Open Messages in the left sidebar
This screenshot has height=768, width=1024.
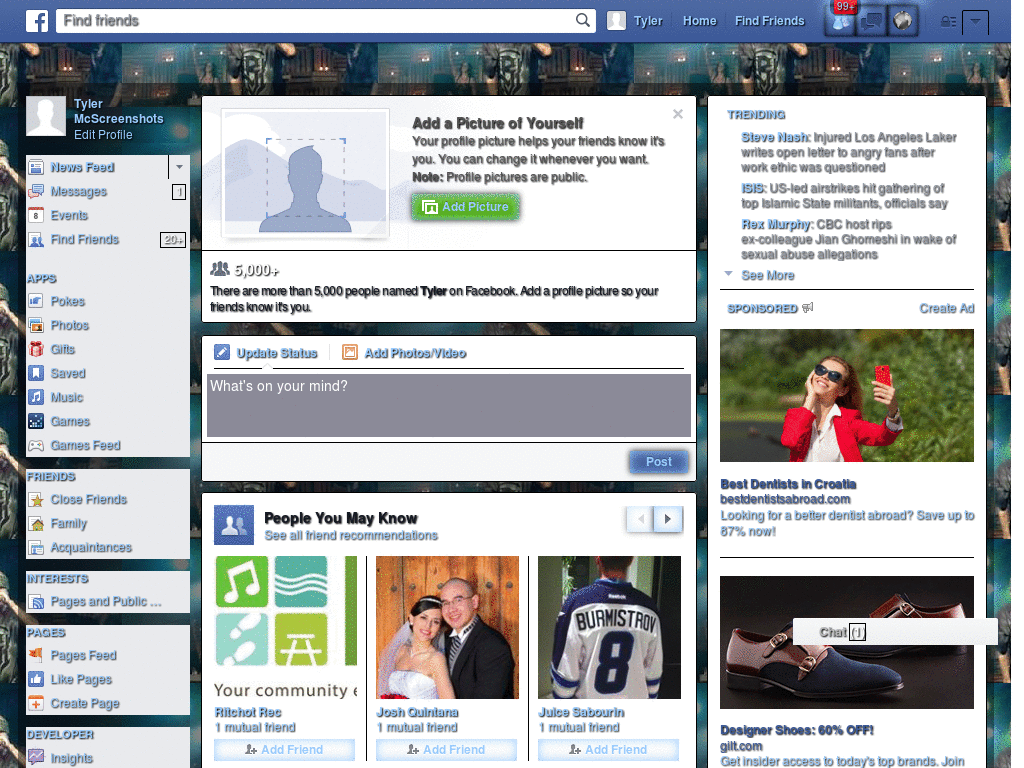pos(78,191)
